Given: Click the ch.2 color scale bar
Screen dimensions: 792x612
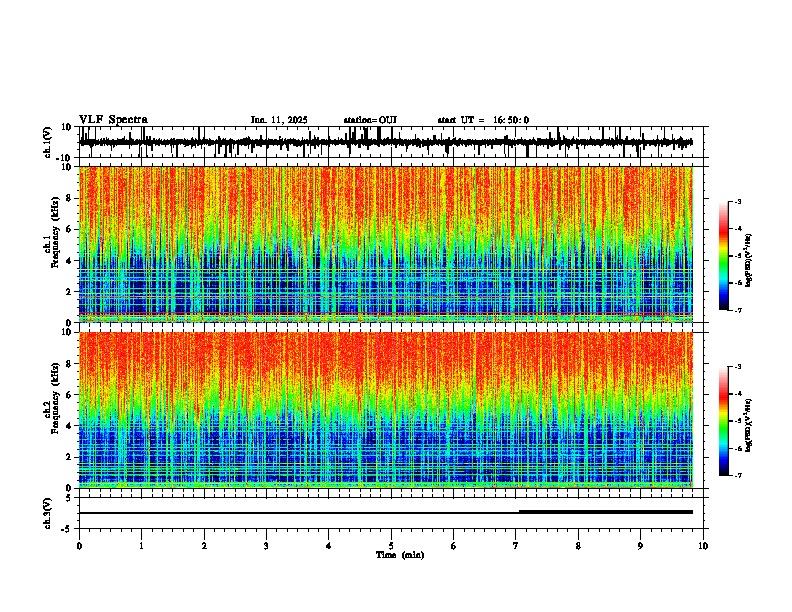Looking at the screenshot, I should point(723,421).
